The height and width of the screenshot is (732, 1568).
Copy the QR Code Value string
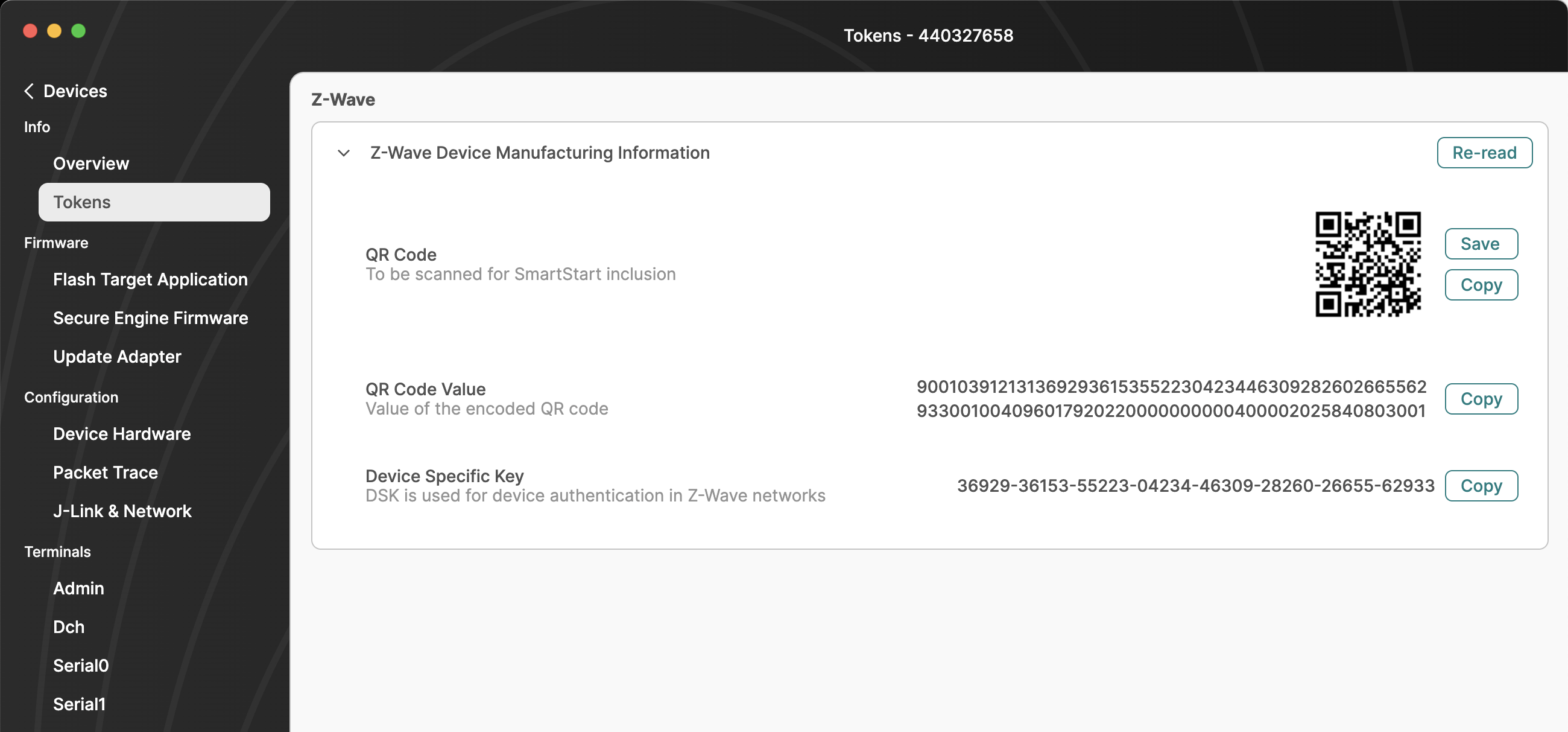tap(1481, 398)
